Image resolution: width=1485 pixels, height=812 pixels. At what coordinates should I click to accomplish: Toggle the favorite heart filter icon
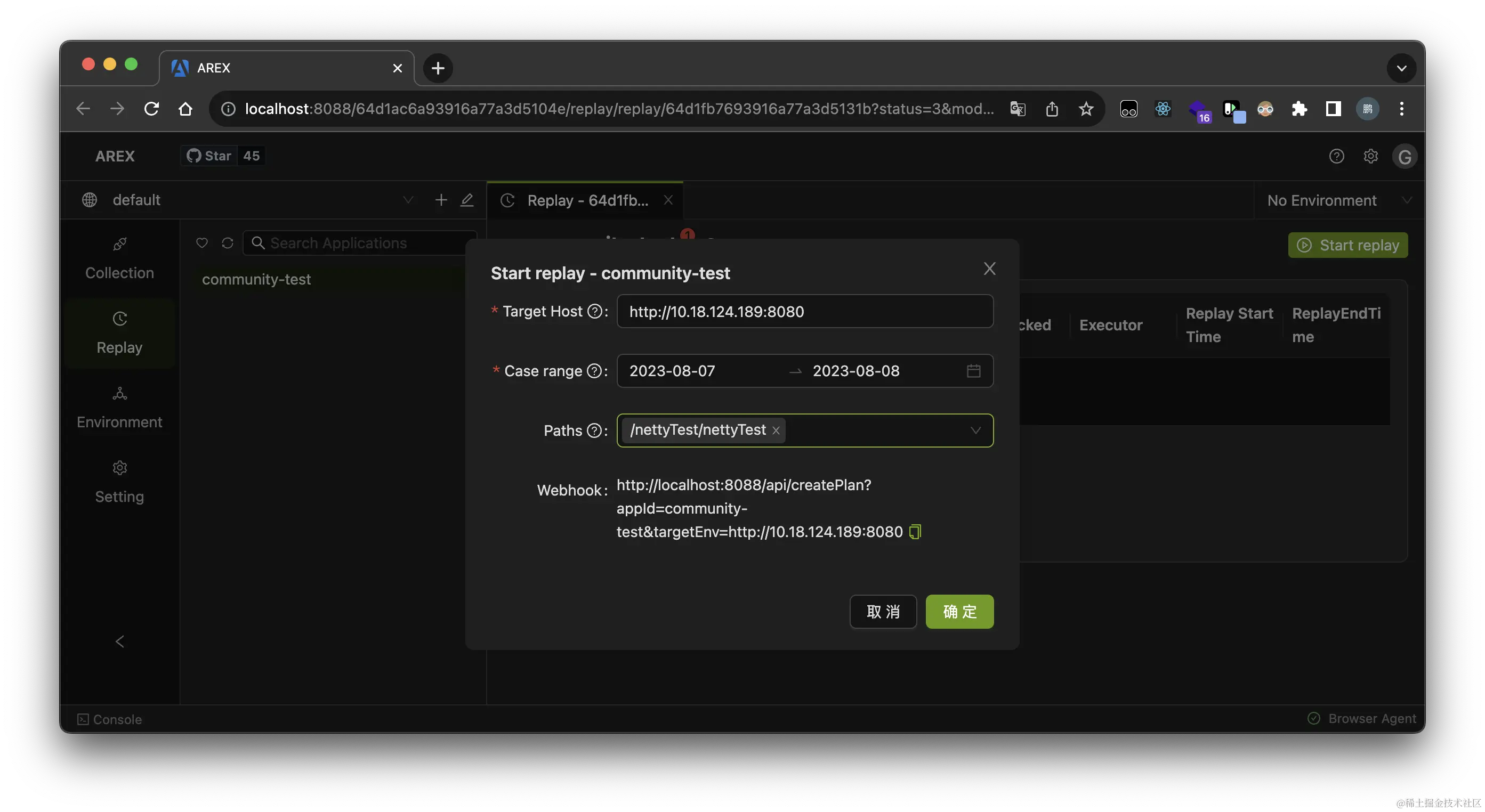(202, 243)
